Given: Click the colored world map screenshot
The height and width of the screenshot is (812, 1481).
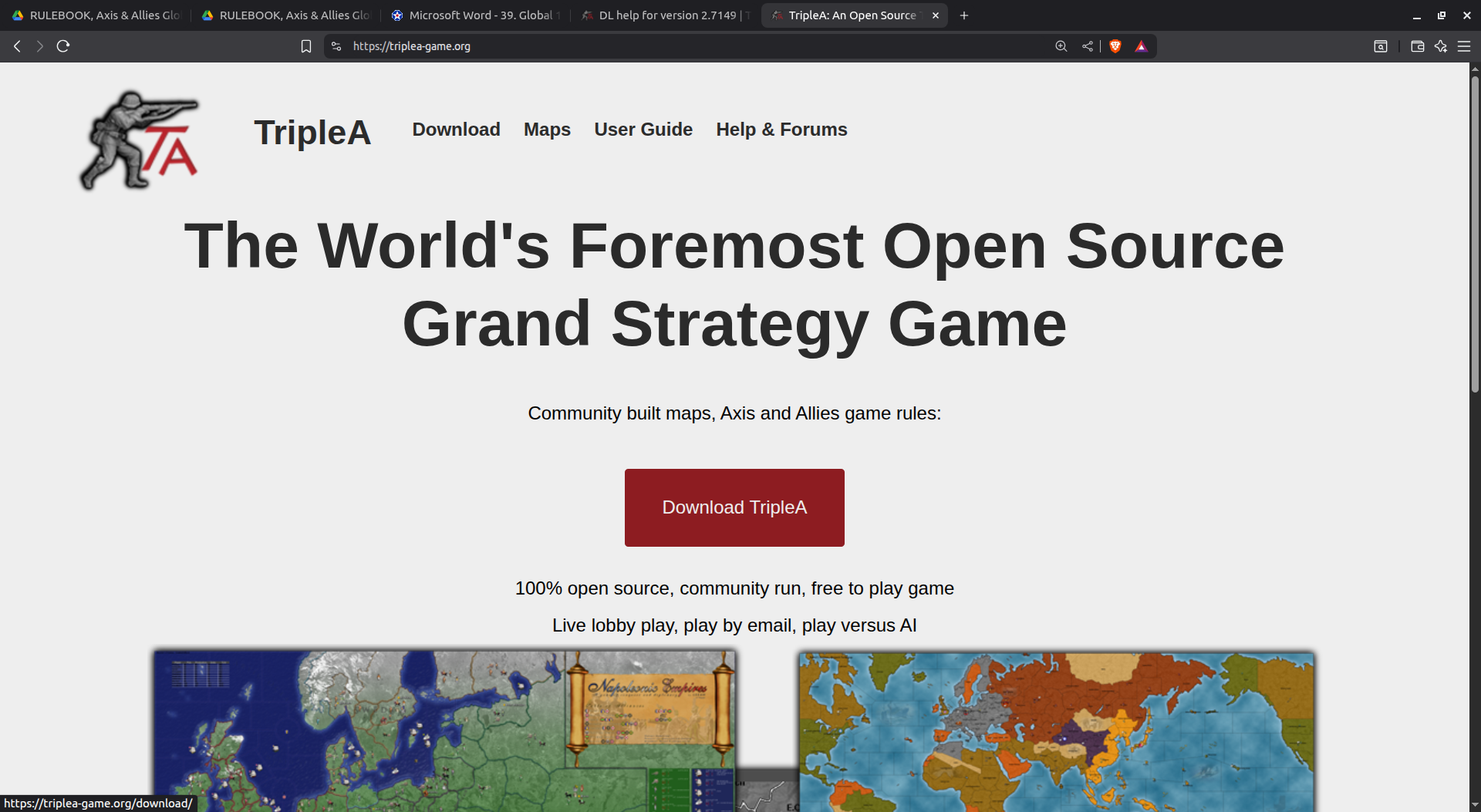Looking at the screenshot, I should (1056, 733).
